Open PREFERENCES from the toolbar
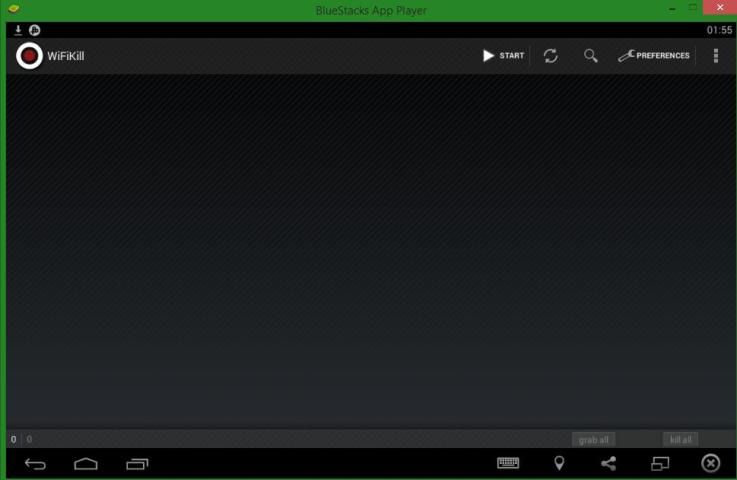The width and height of the screenshot is (737, 480). [654, 56]
